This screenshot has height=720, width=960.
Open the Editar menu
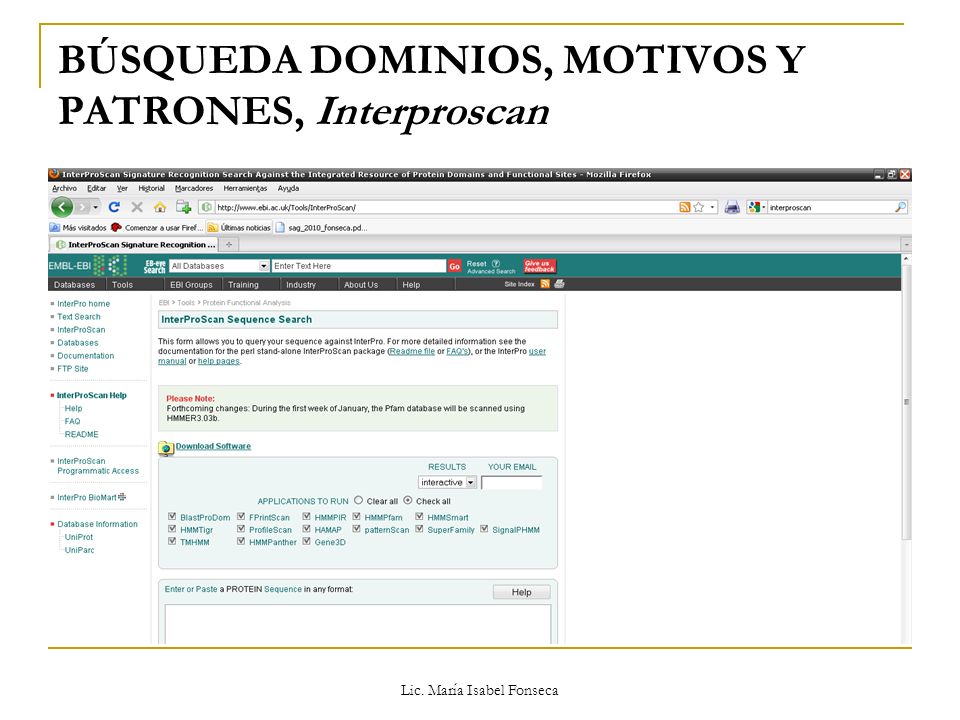point(96,189)
